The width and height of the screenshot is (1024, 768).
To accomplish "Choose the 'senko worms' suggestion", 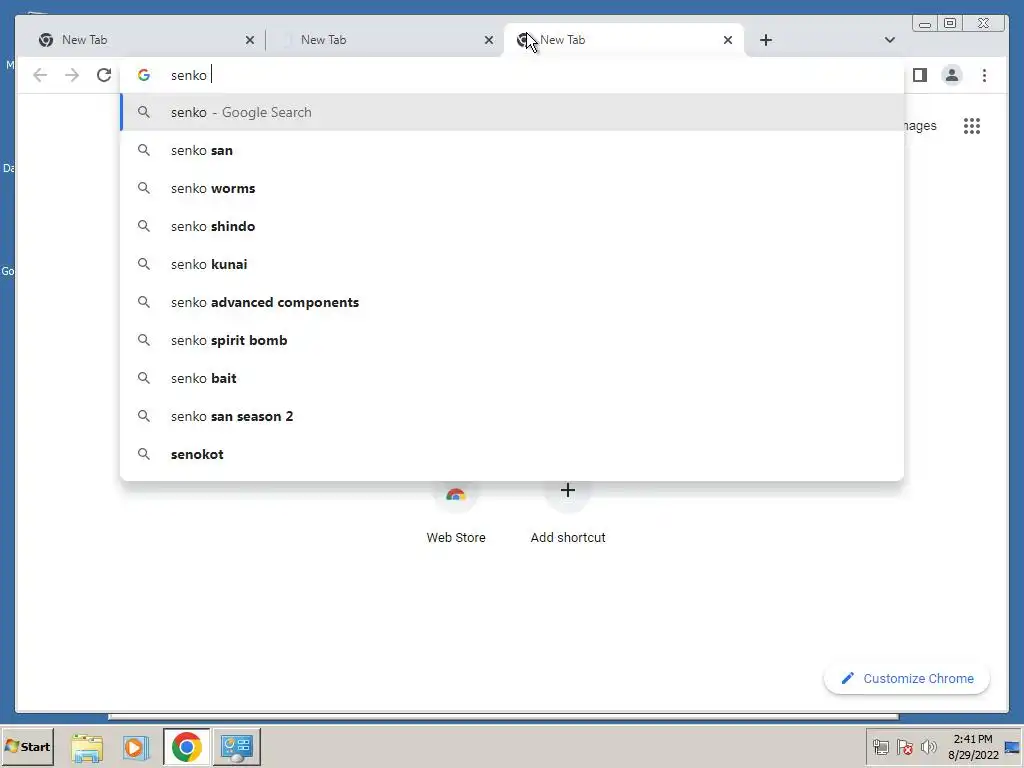I will pyautogui.click(x=513, y=188).
